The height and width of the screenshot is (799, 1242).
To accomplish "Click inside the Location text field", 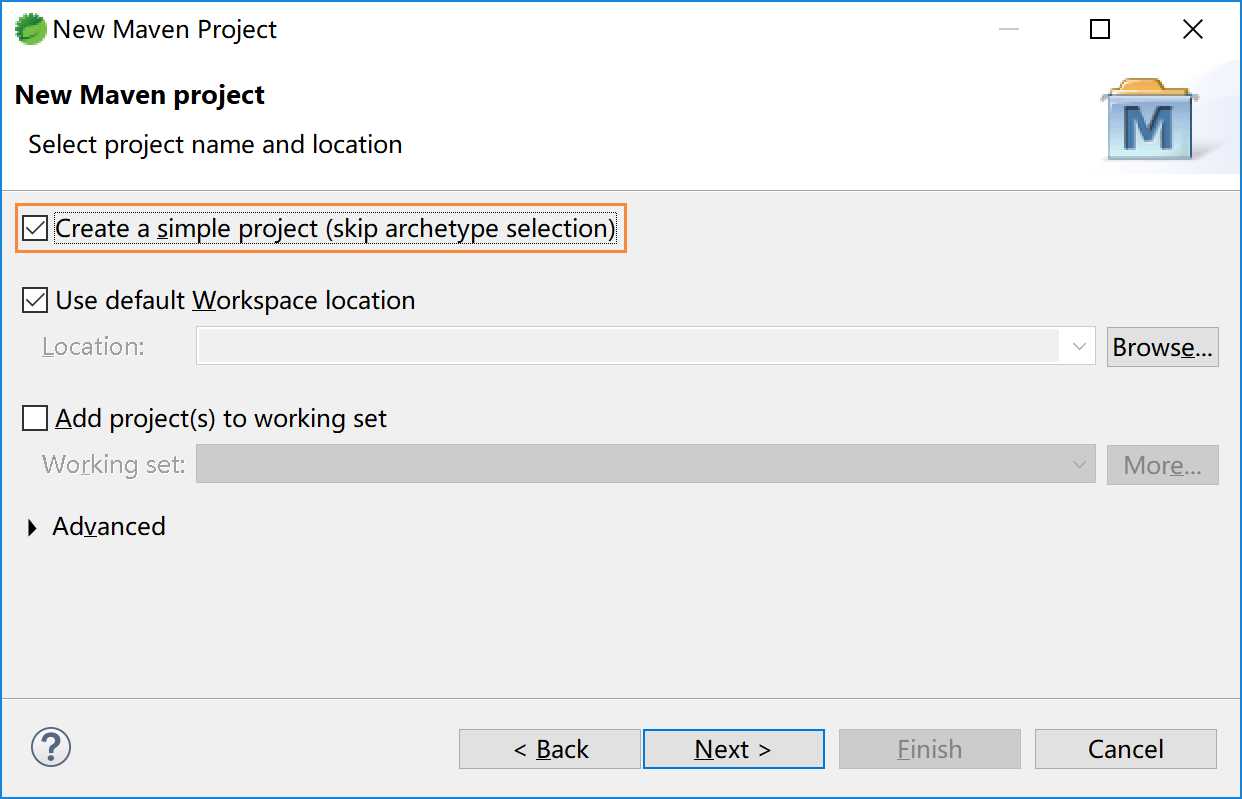I will click(x=630, y=347).
